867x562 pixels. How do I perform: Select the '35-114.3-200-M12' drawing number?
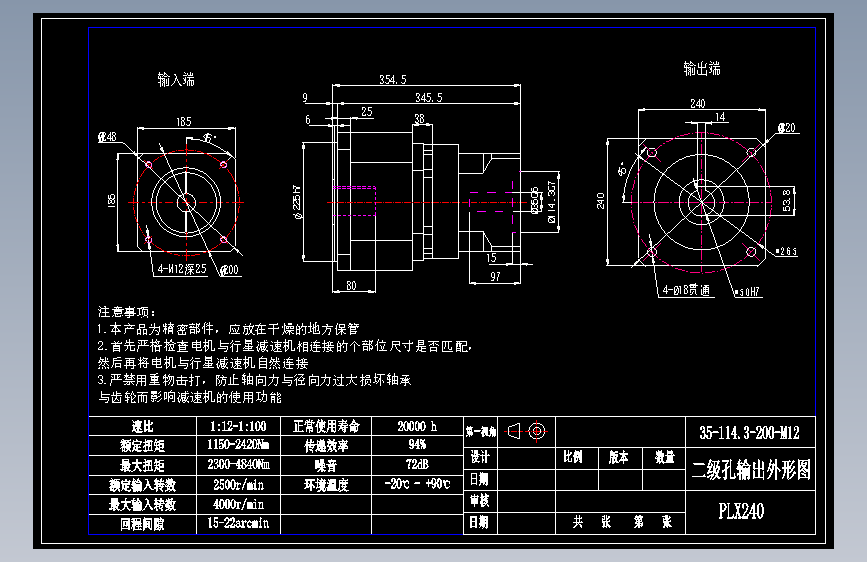750,433
